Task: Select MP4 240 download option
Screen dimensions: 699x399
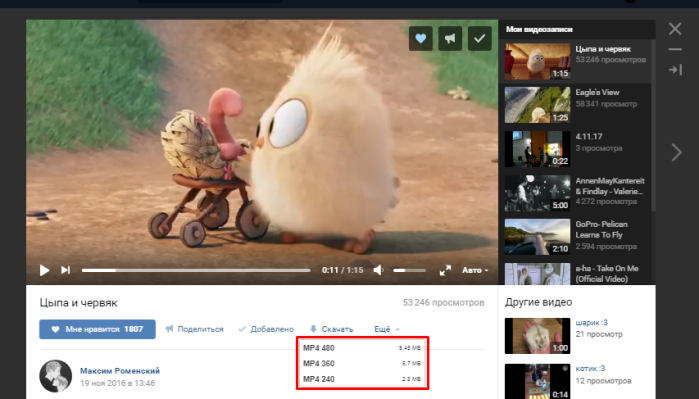Action: coord(362,379)
